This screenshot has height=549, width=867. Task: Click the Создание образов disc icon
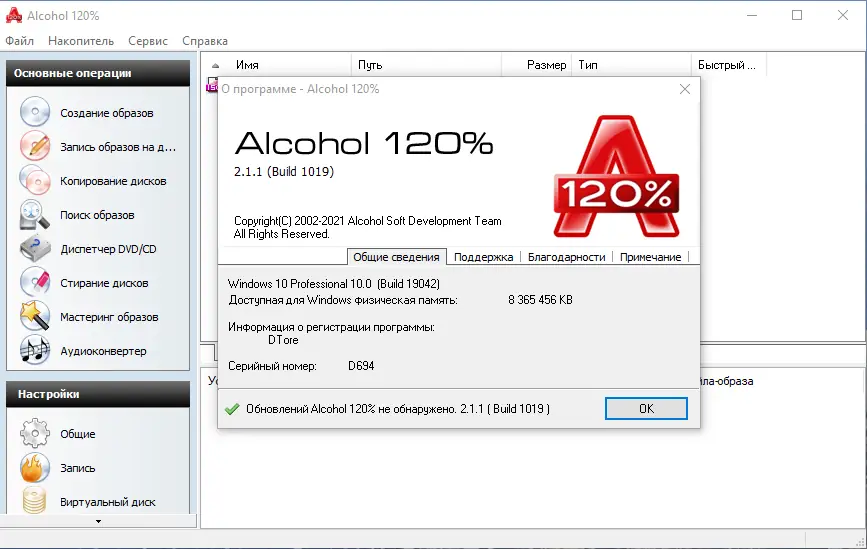point(35,112)
